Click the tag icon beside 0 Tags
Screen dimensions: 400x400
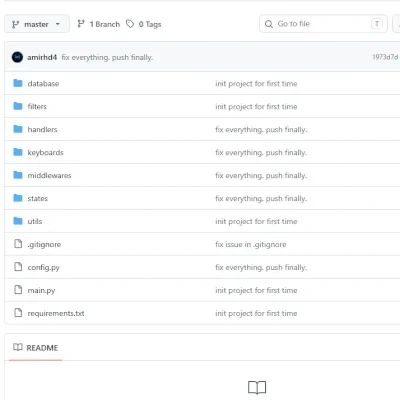click(130, 24)
